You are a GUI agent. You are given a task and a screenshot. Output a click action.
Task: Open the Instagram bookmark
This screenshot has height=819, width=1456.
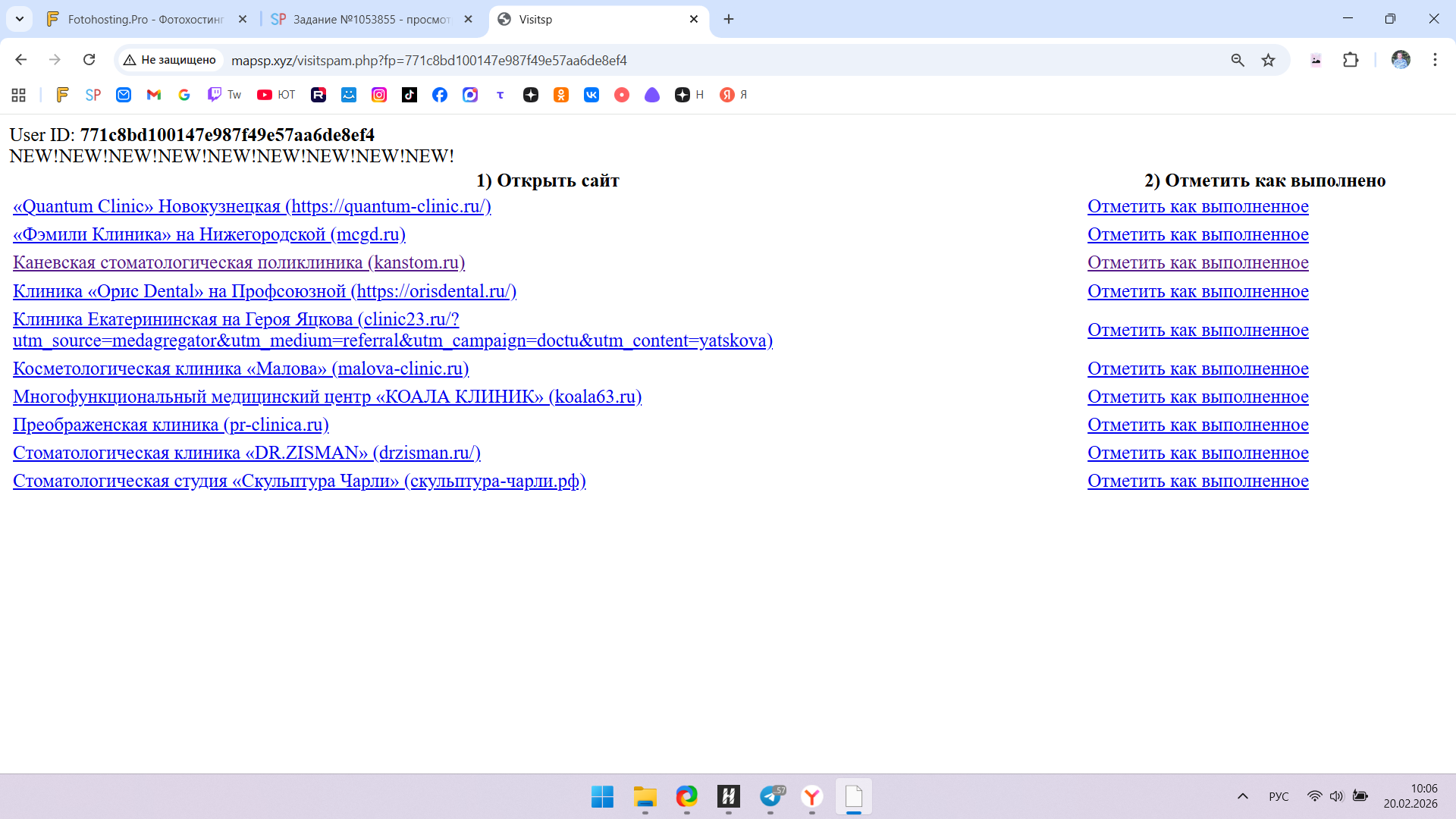[379, 95]
